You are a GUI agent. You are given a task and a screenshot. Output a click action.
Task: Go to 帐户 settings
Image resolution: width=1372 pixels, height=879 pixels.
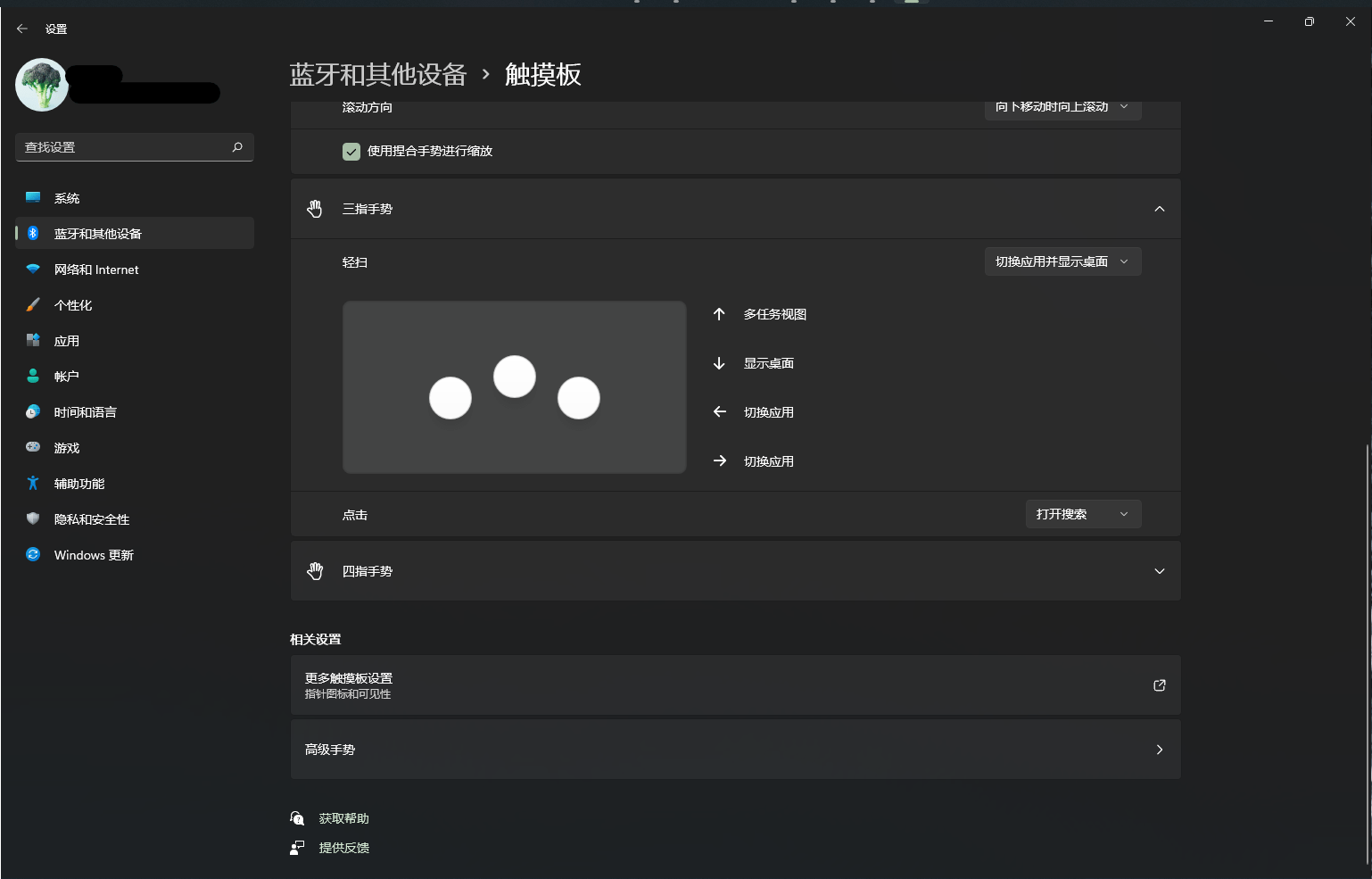click(66, 376)
